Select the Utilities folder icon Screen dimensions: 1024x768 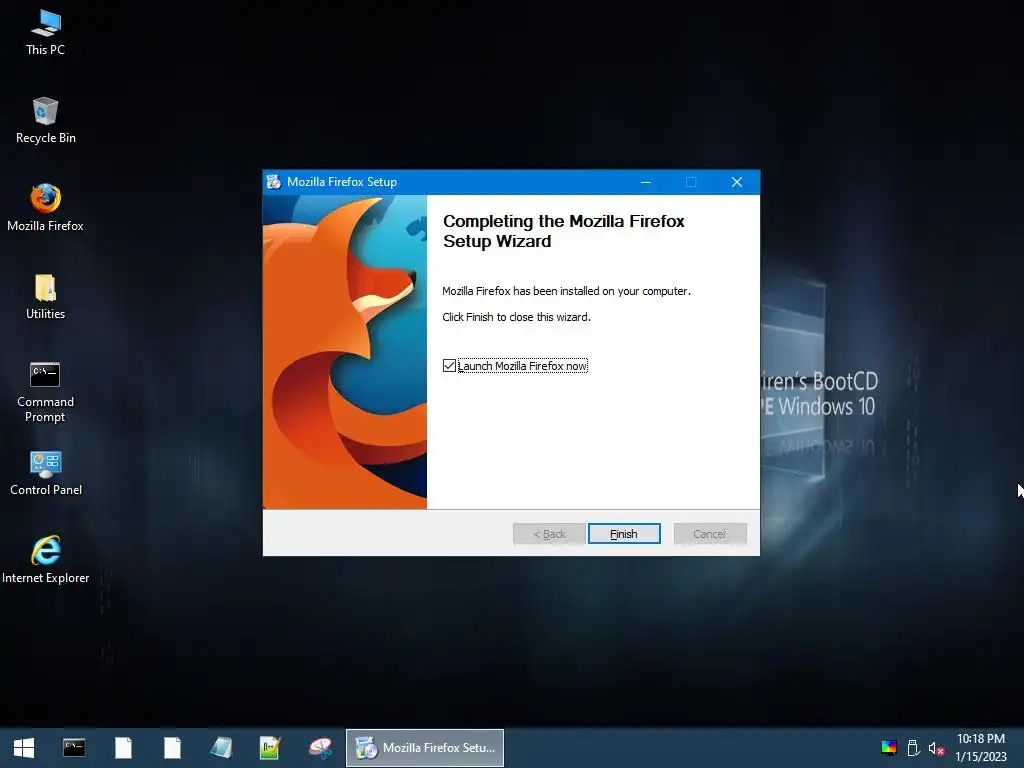pyautogui.click(x=46, y=297)
